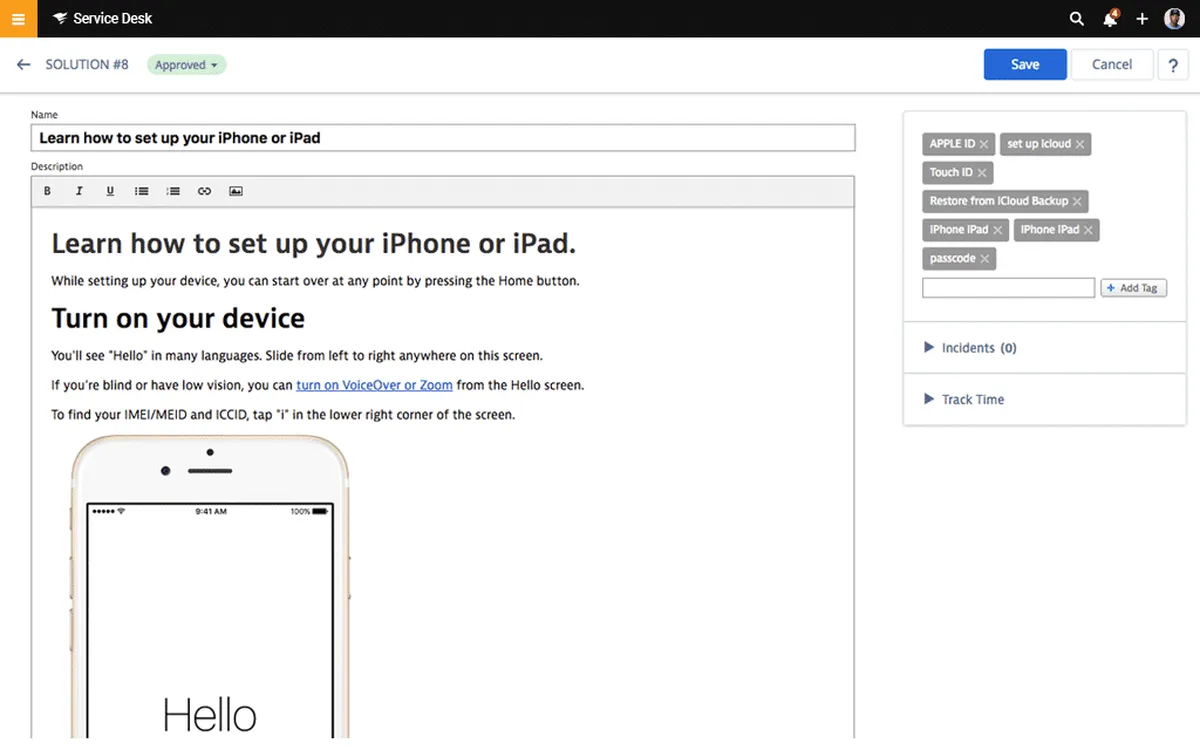
Task: Remove the Touch ID tag
Action: coord(982,173)
